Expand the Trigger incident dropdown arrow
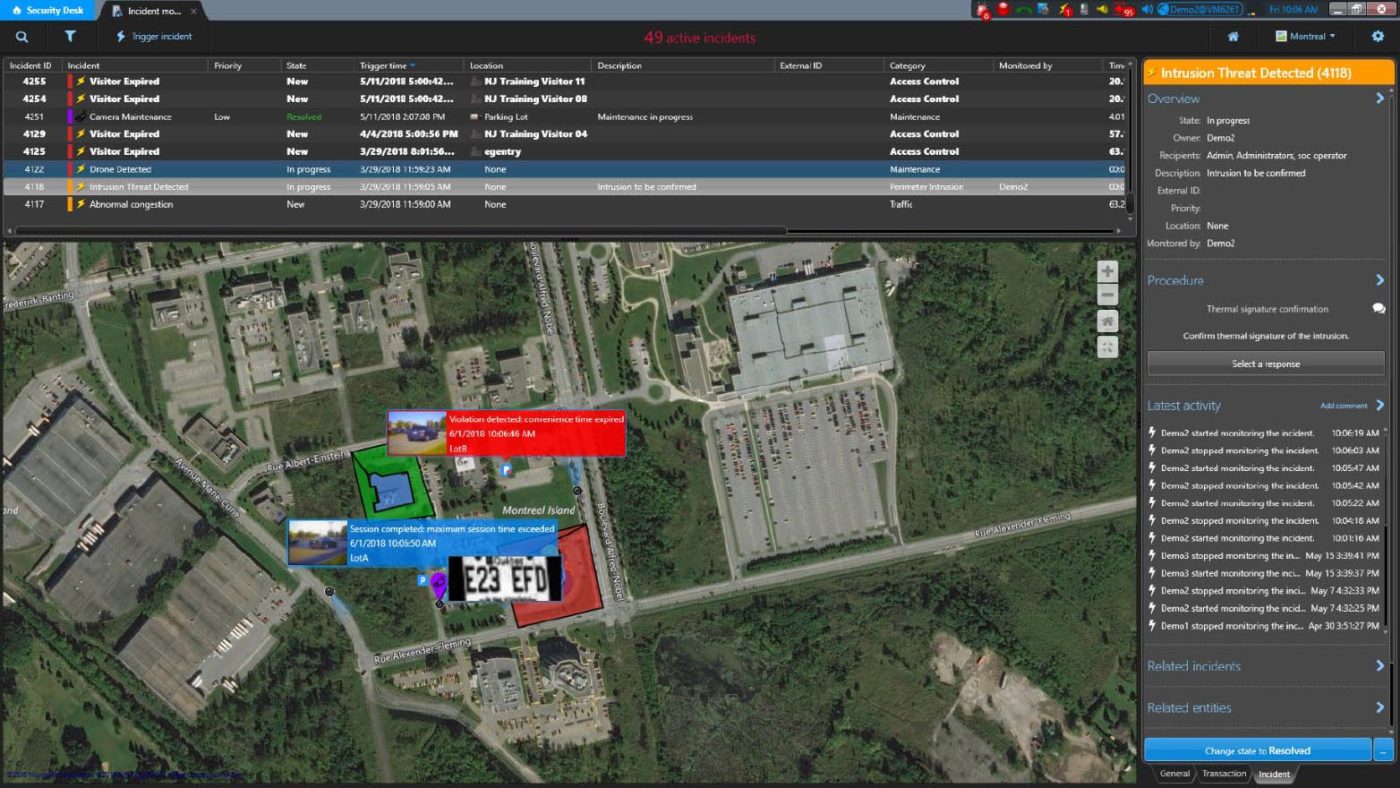Image resolution: width=1400 pixels, height=788 pixels. click(196, 35)
